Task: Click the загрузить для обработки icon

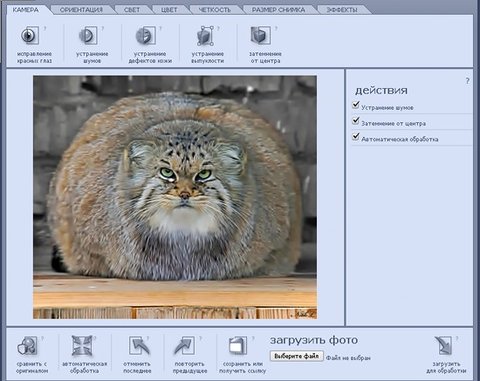Action: click(x=444, y=346)
